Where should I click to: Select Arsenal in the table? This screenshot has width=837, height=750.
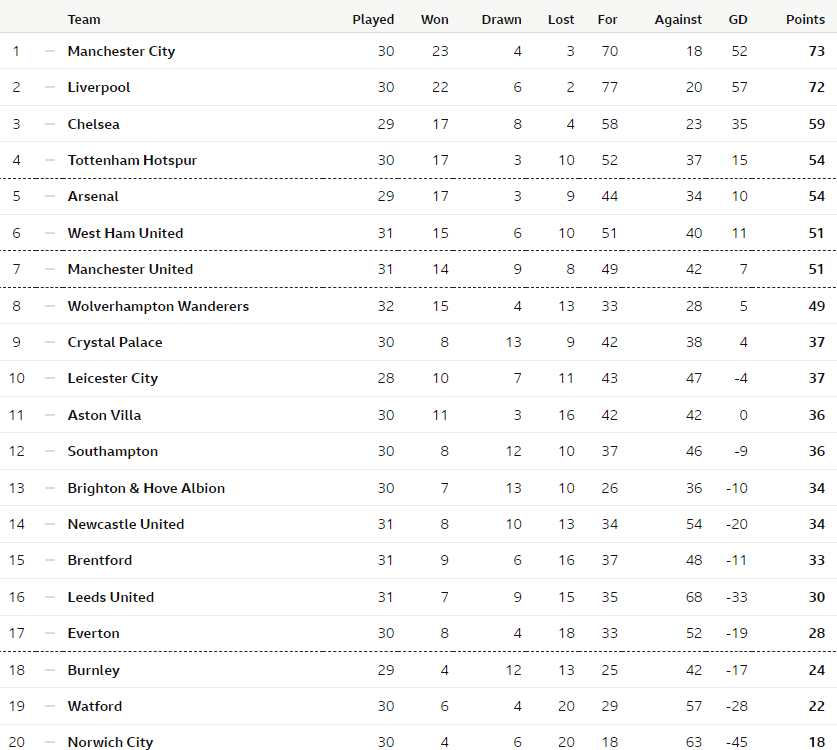click(x=93, y=196)
